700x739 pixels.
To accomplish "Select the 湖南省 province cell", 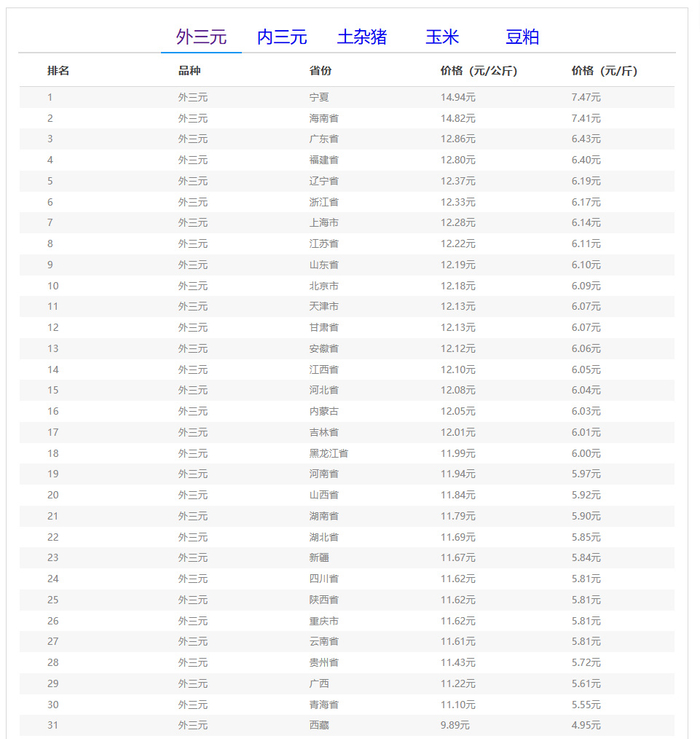I will [x=324, y=516].
